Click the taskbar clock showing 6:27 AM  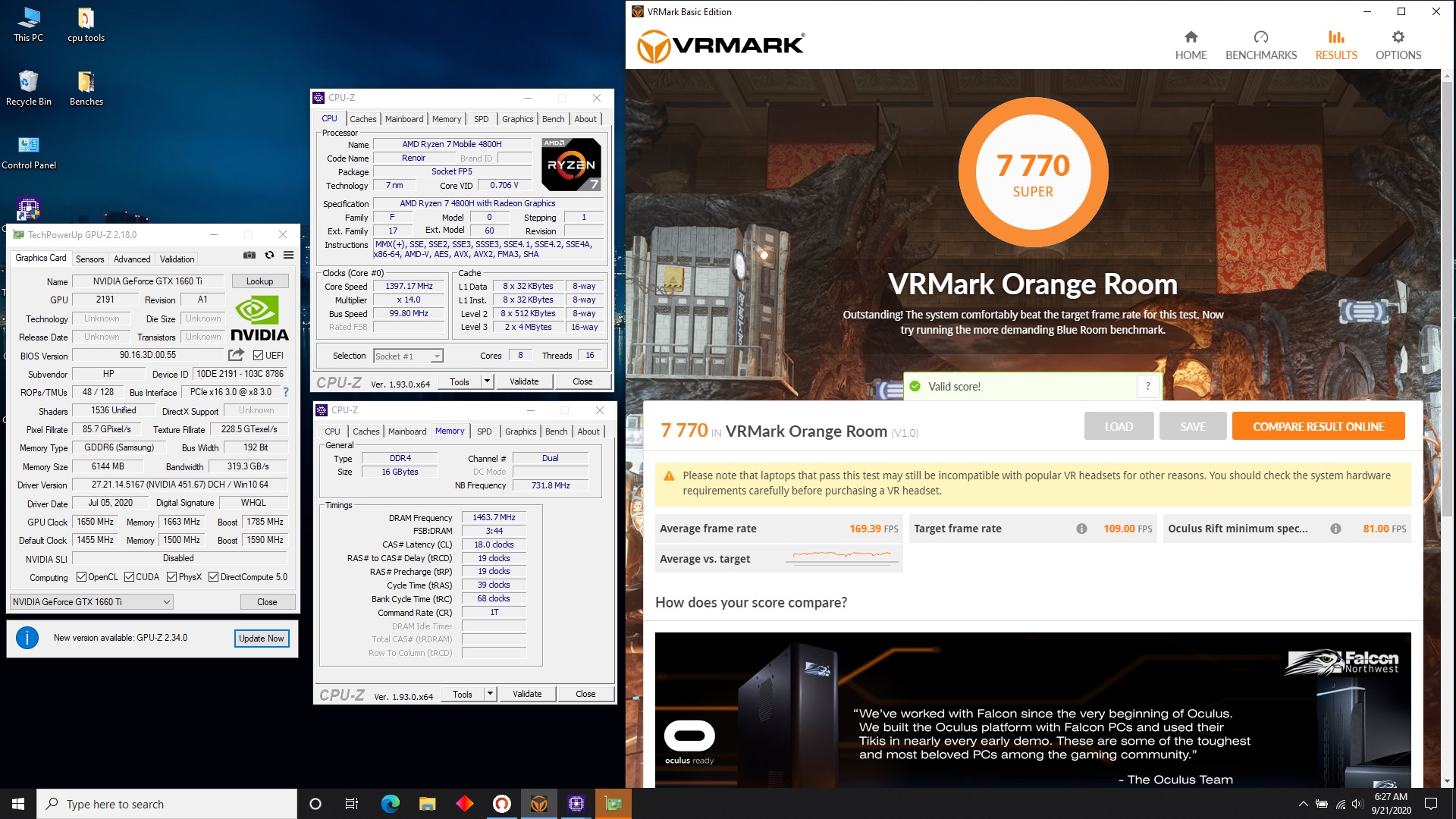(x=1391, y=804)
